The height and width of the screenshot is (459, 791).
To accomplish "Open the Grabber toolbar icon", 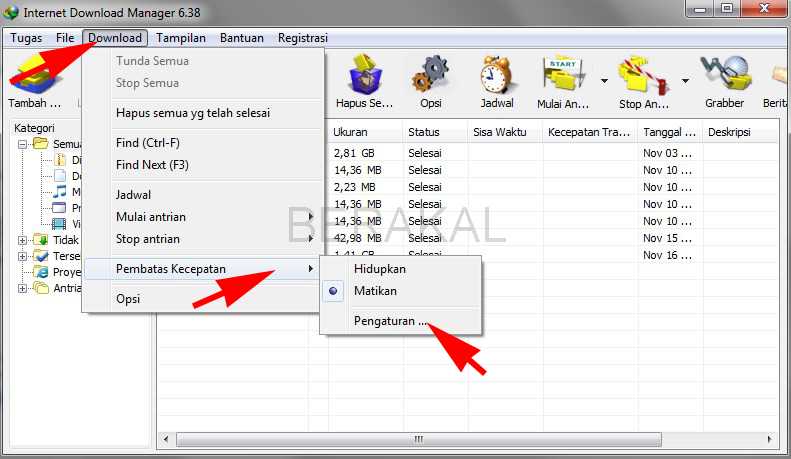I will [x=725, y=75].
